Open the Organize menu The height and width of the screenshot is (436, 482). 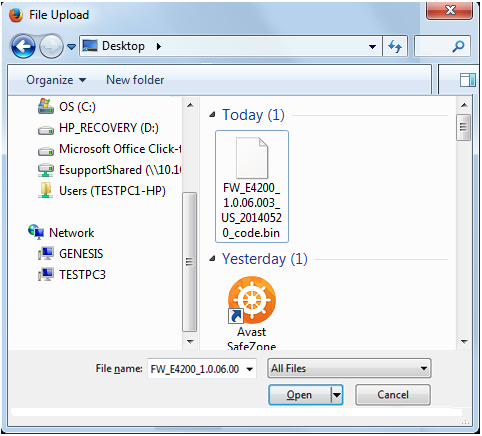[x=56, y=80]
